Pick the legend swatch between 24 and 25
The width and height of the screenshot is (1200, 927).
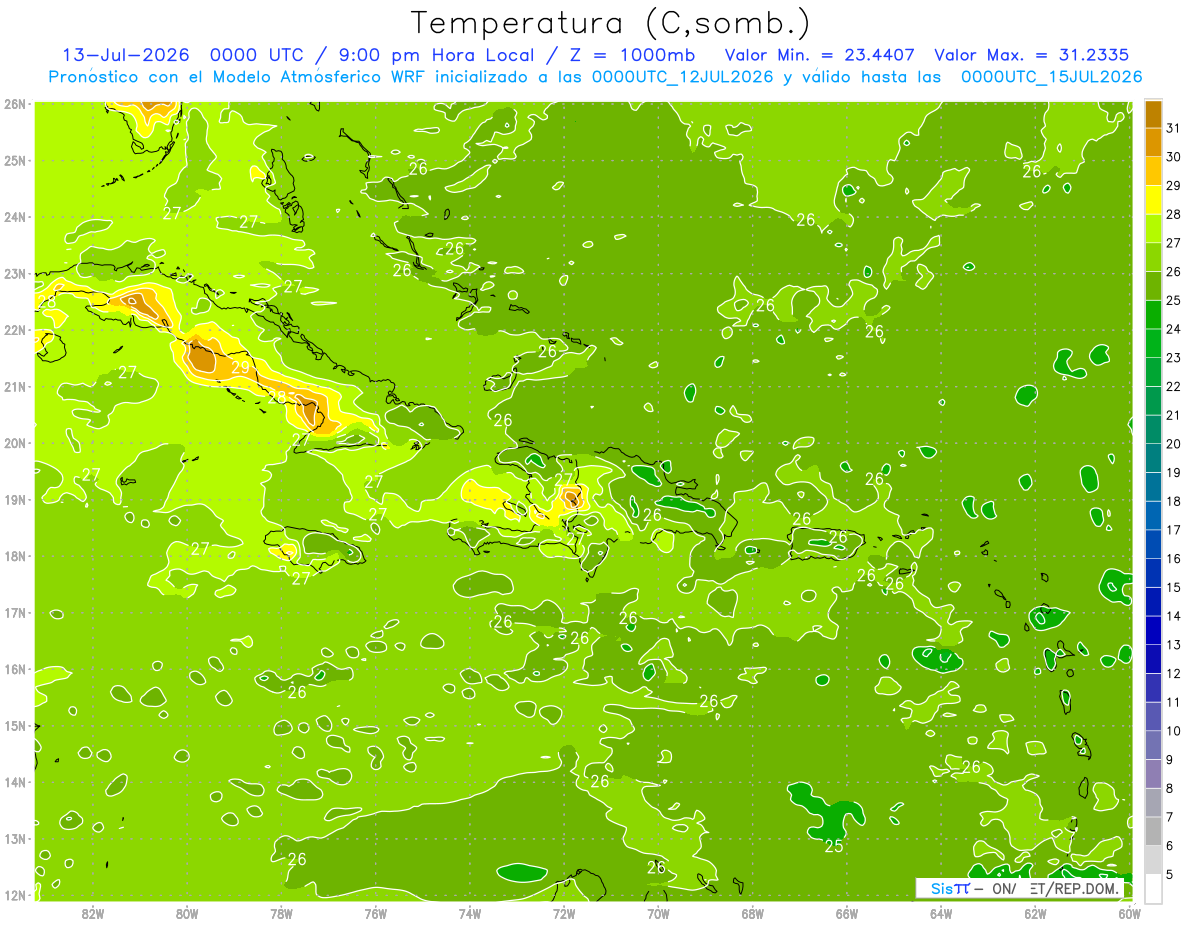tap(1153, 314)
